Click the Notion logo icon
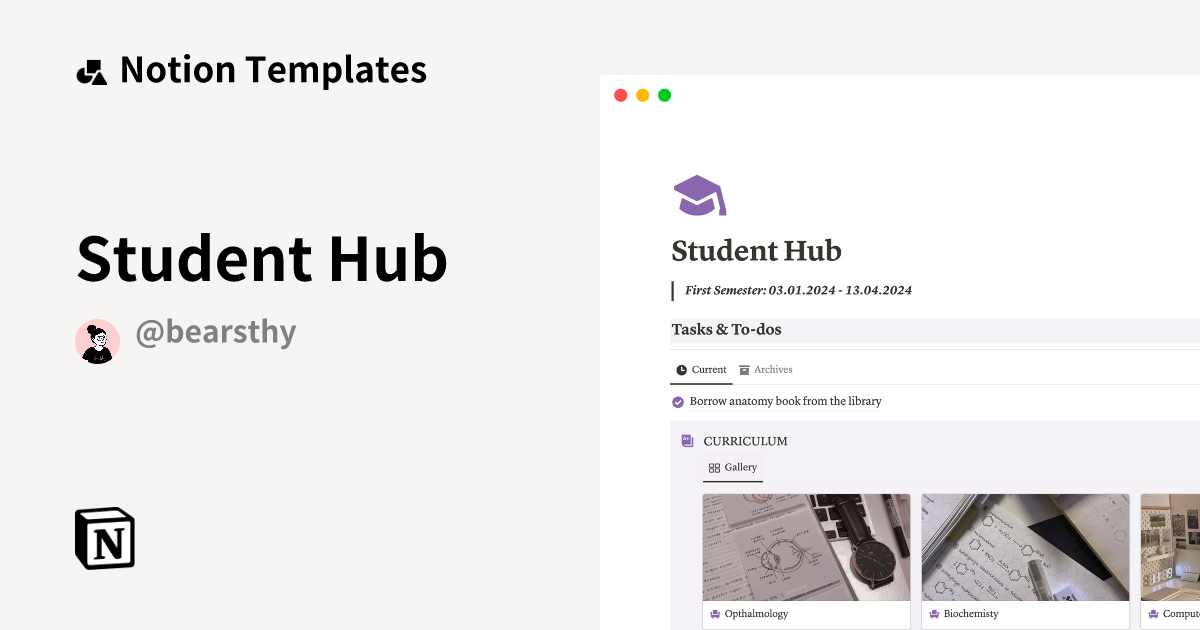Screen dimensions: 1200x630 coord(104,538)
